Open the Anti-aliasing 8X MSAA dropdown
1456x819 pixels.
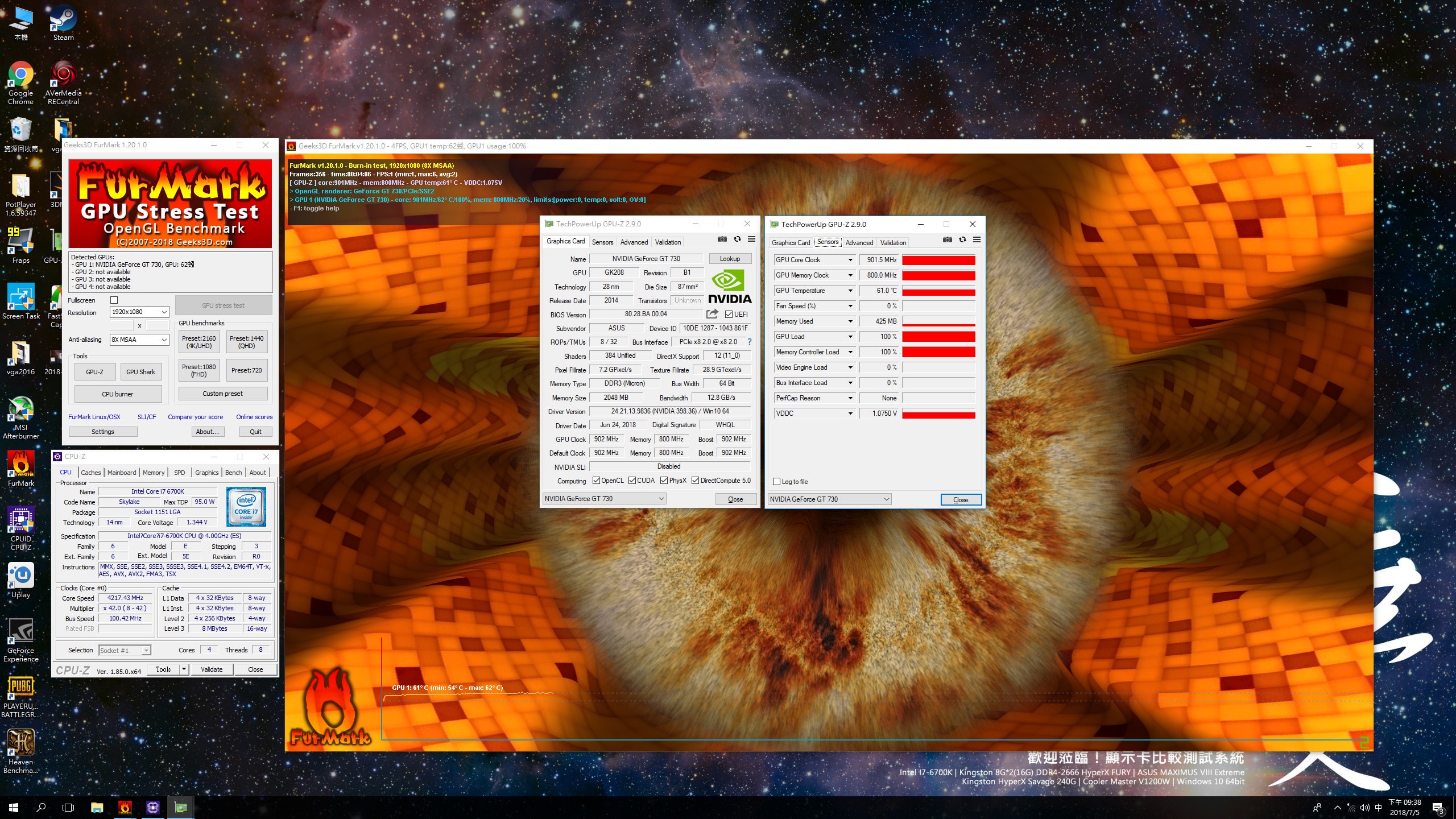(139, 340)
